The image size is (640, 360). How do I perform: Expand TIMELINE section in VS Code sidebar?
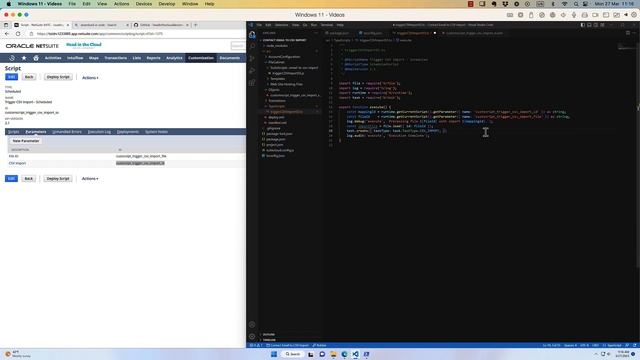pyautogui.click(x=269, y=340)
